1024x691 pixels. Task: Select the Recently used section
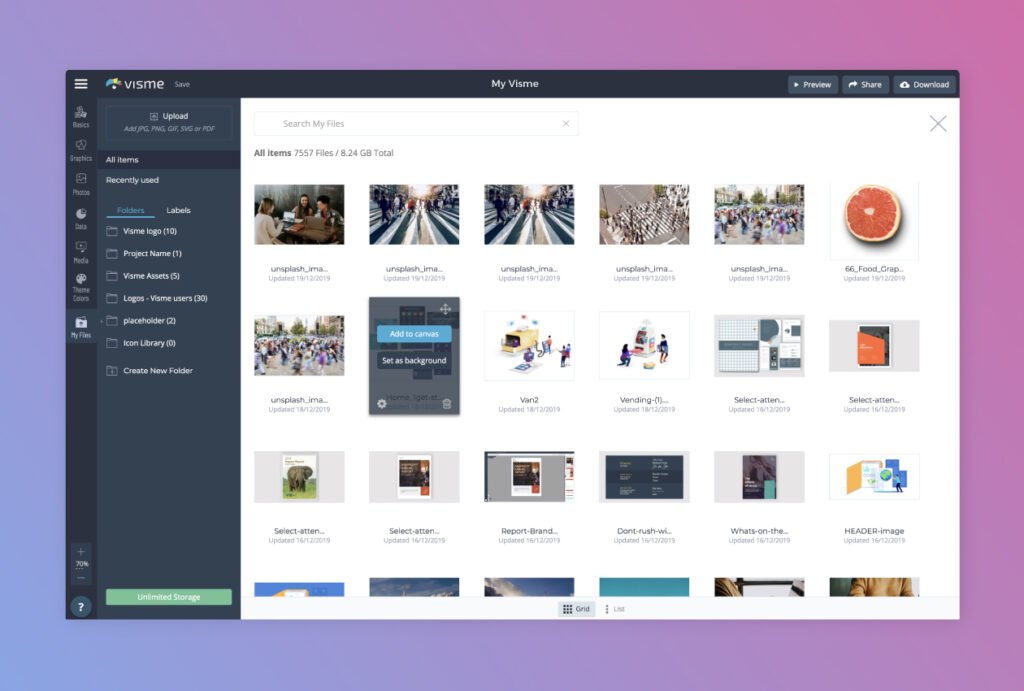[132, 180]
